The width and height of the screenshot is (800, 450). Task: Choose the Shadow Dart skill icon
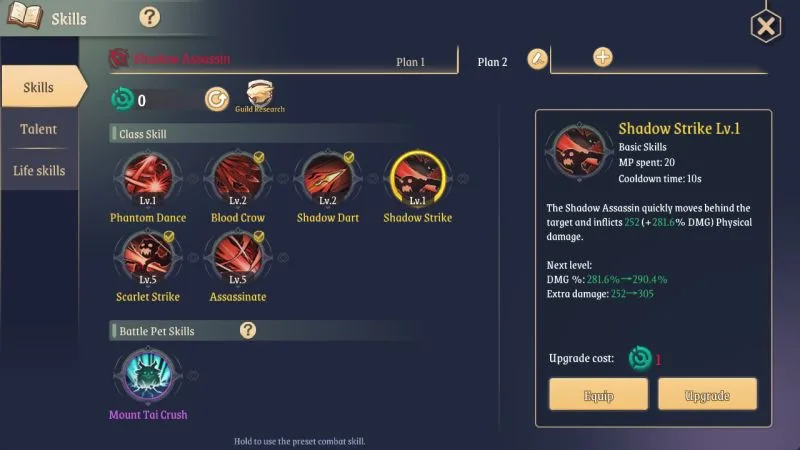[x=328, y=177]
